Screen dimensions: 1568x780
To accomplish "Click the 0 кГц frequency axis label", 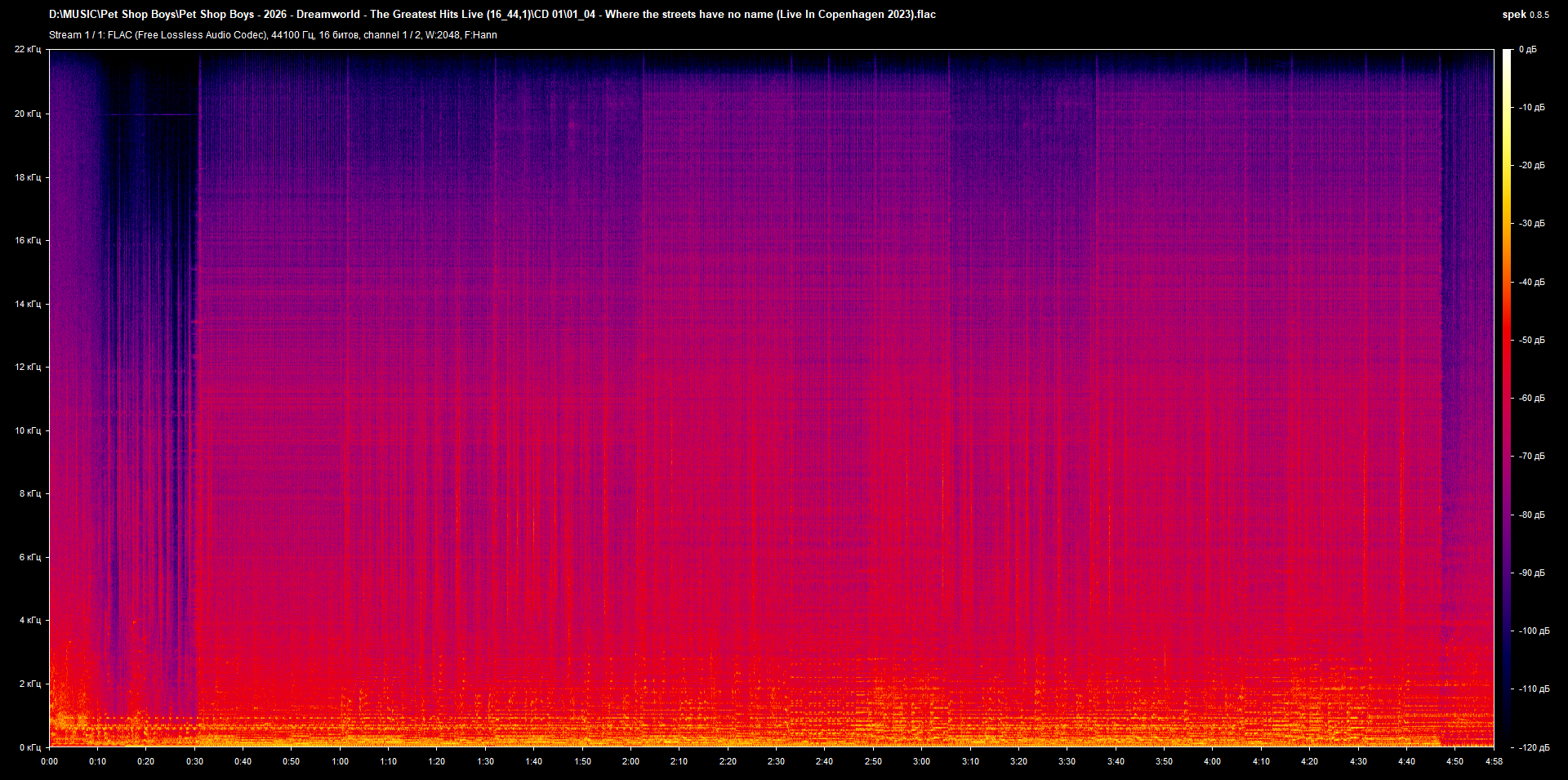I will [x=29, y=746].
